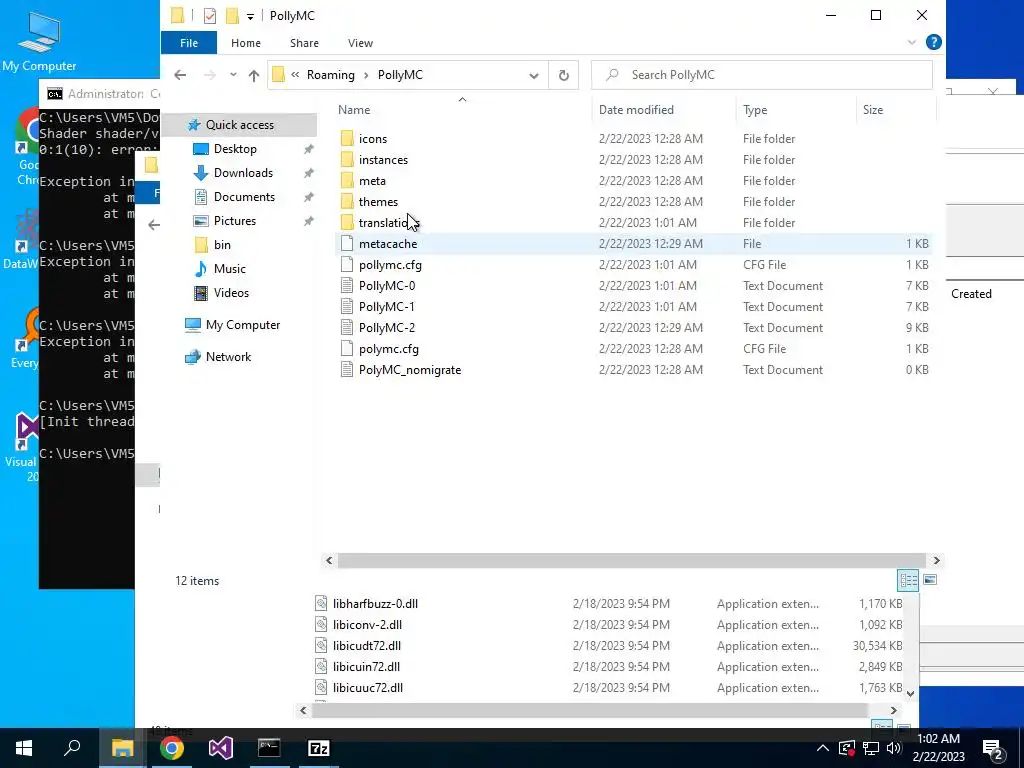
Task: Open Windows Start menu
Action: 24,748
